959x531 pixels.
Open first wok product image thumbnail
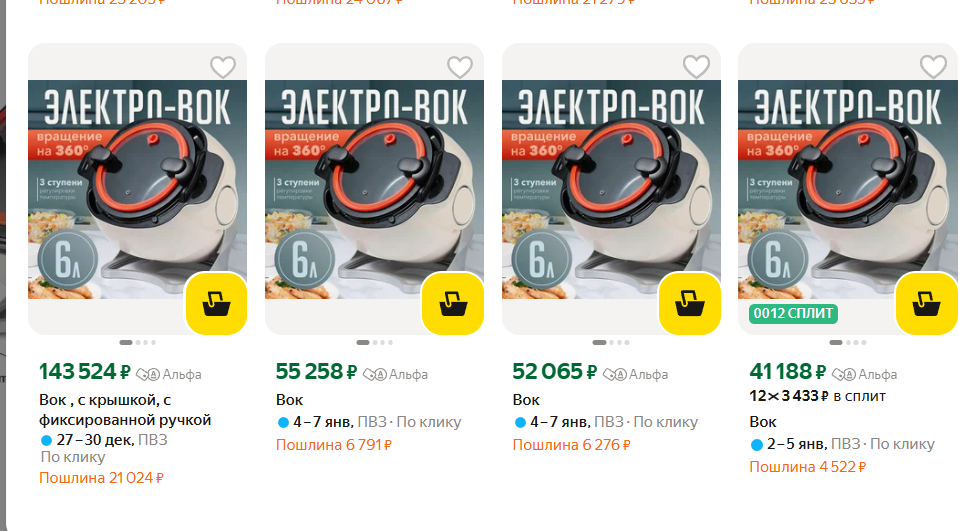pyautogui.click(x=138, y=190)
